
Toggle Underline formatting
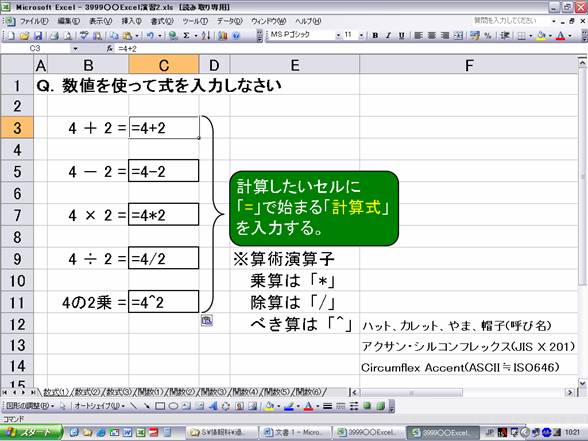pos(402,36)
